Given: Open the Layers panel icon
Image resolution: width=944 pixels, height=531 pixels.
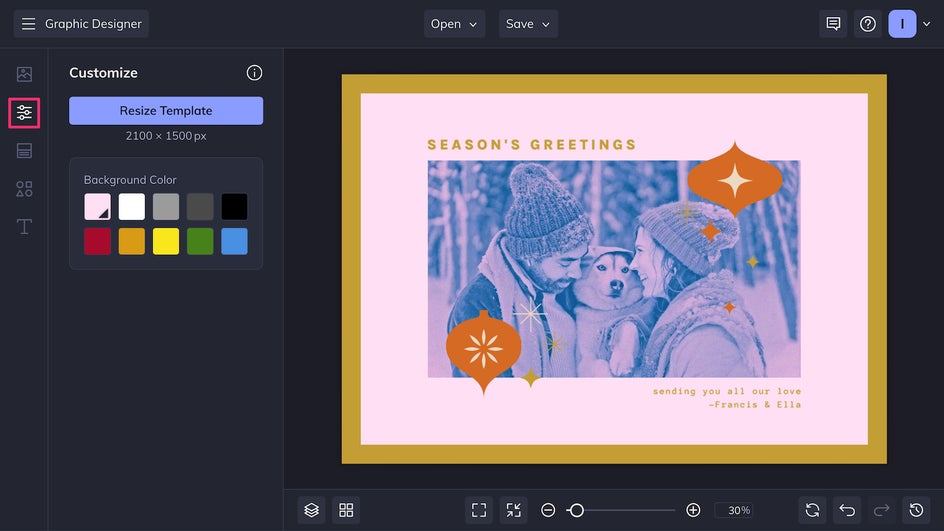Looking at the screenshot, I should pos(311,511).
